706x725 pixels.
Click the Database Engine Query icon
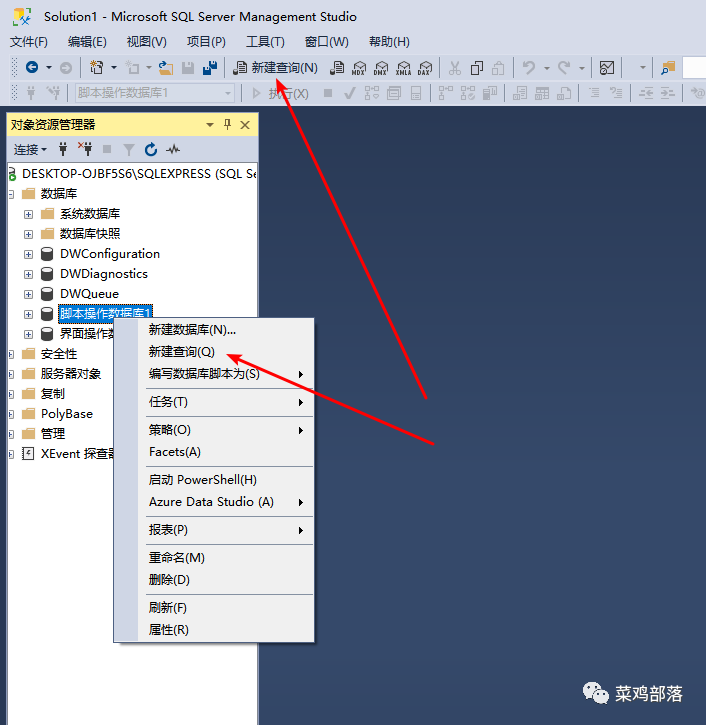[337, 68]
